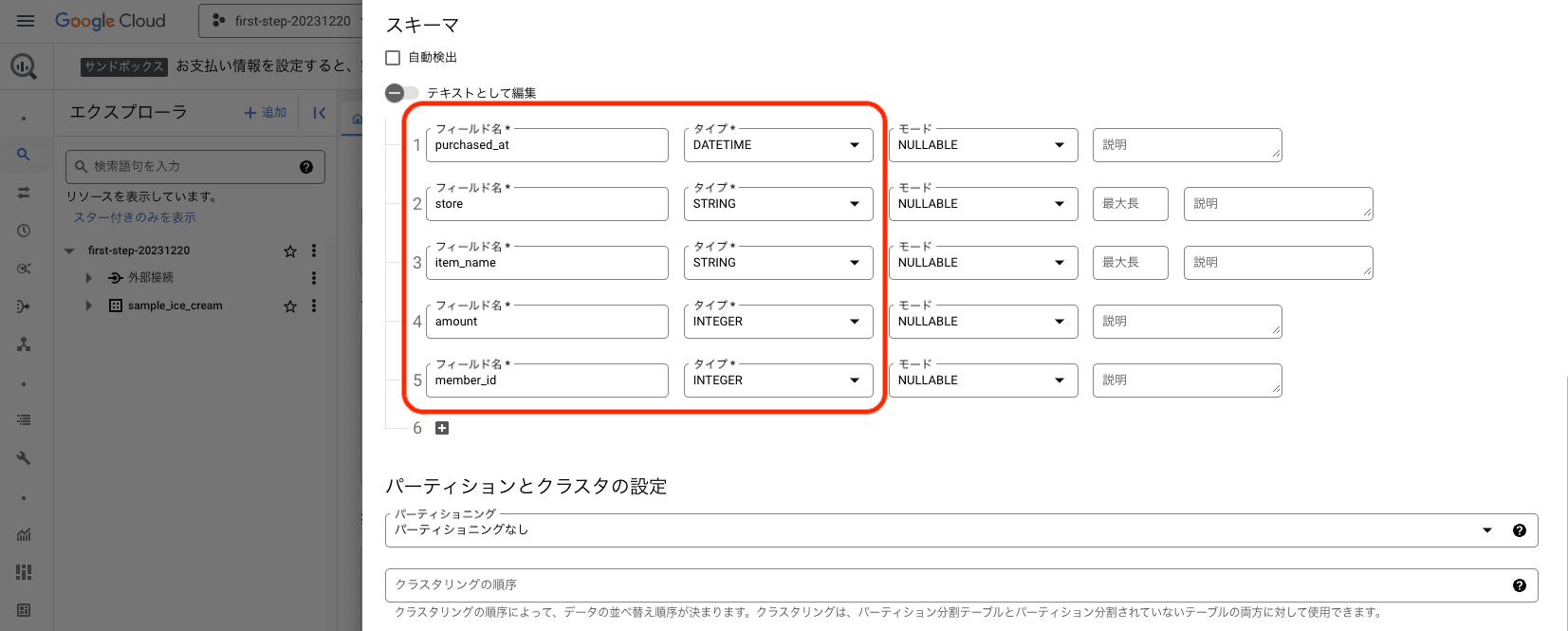Select the 外部接続 tree item
Viewport: 1568px width, 631px height.
150,278
